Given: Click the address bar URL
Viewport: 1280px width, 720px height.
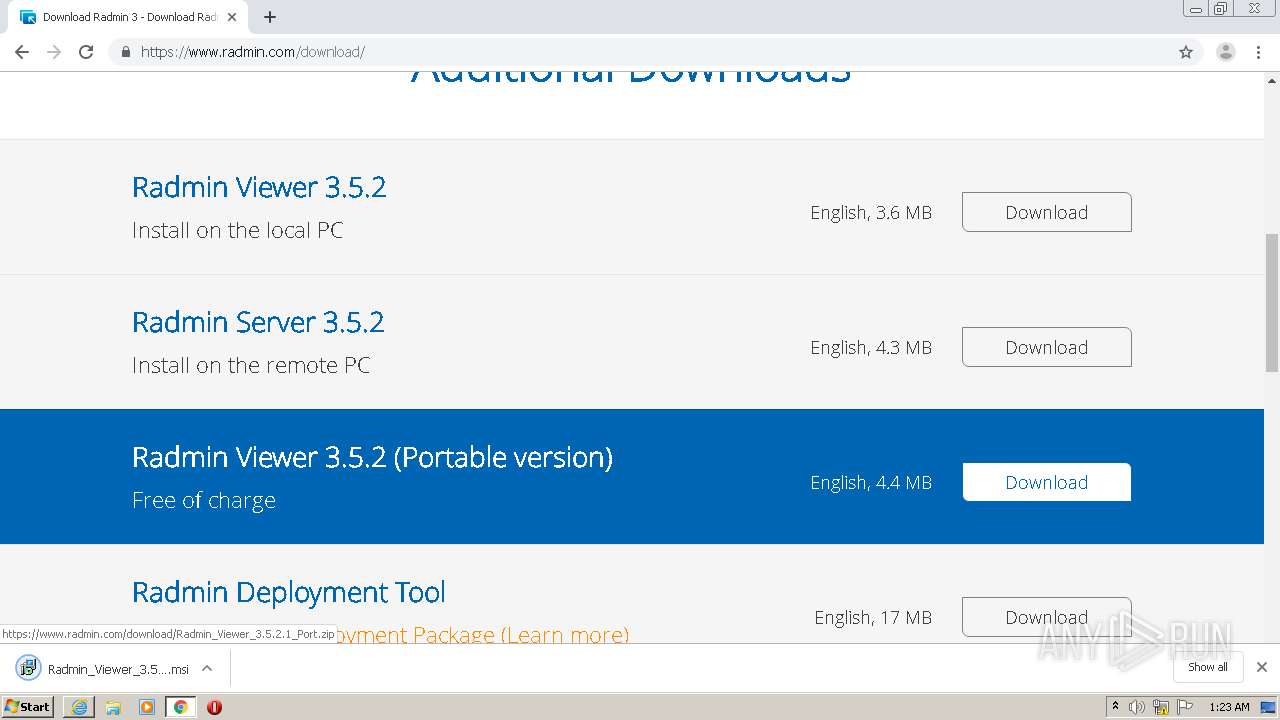Looking at the screenshot, I should point(253,52).
